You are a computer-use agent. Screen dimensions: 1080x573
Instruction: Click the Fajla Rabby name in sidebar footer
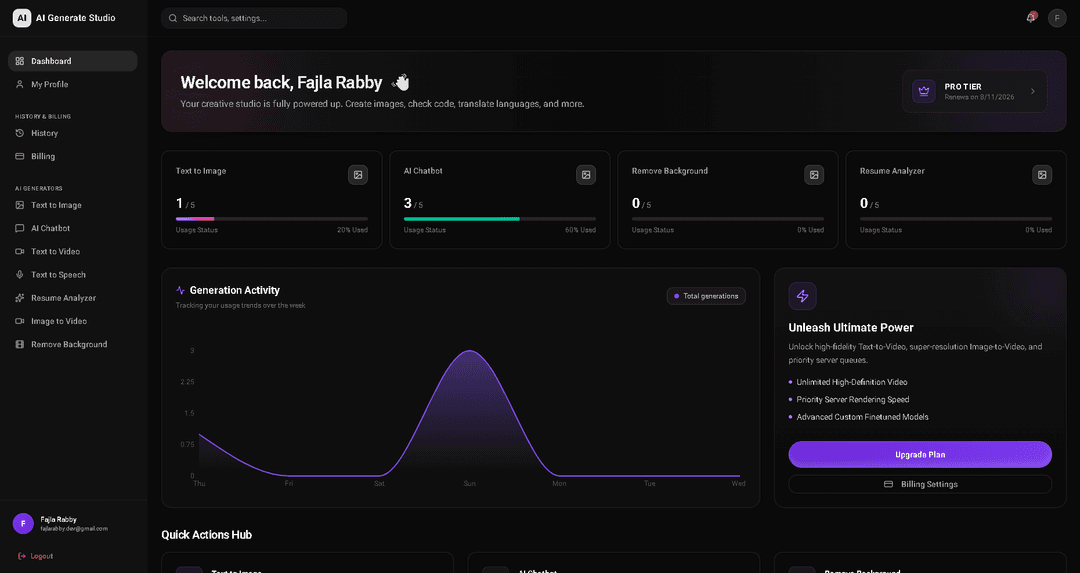coord(59,519)
